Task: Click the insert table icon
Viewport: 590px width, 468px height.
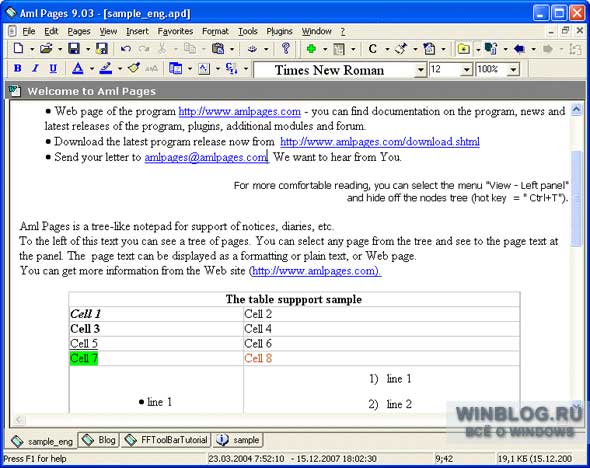Action: (x=176, y=68)
